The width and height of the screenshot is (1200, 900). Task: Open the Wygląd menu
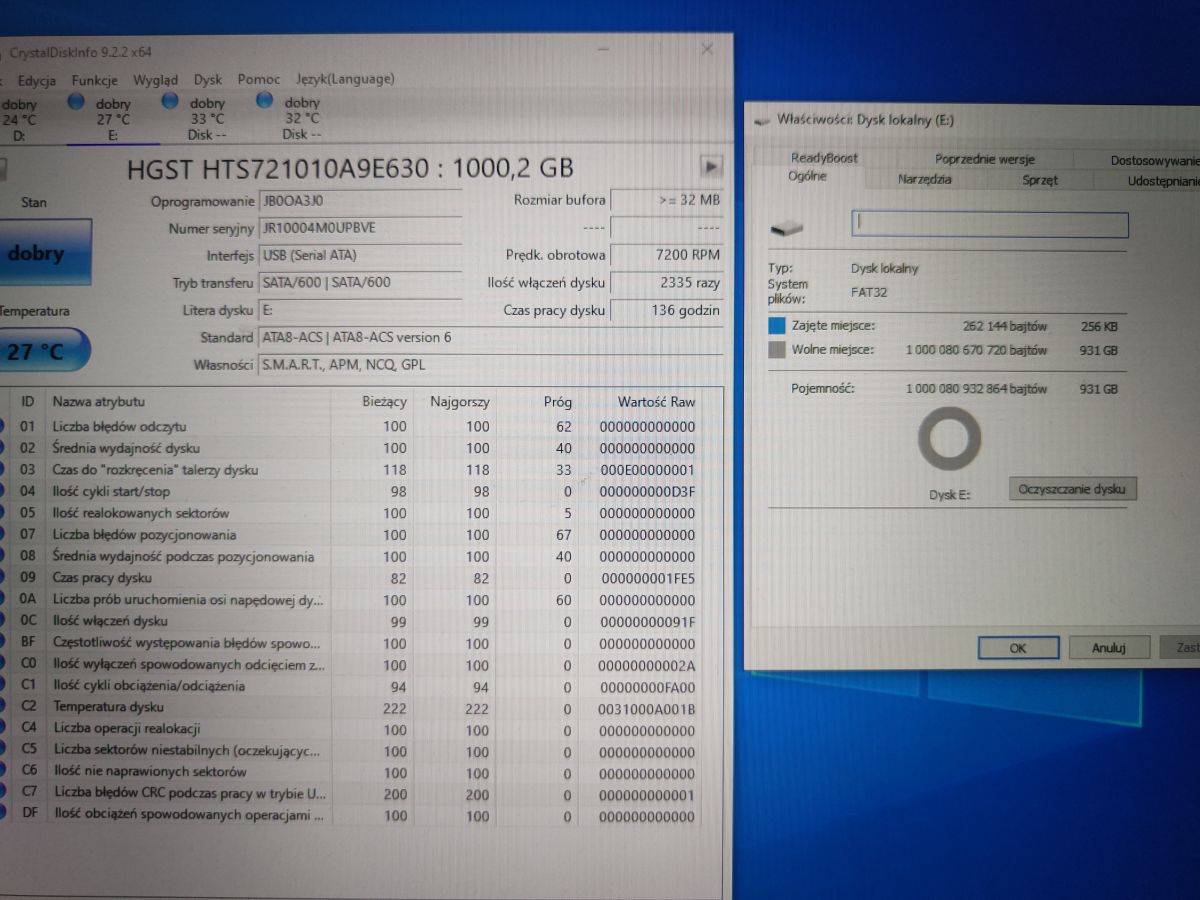[x=156, y=80]
